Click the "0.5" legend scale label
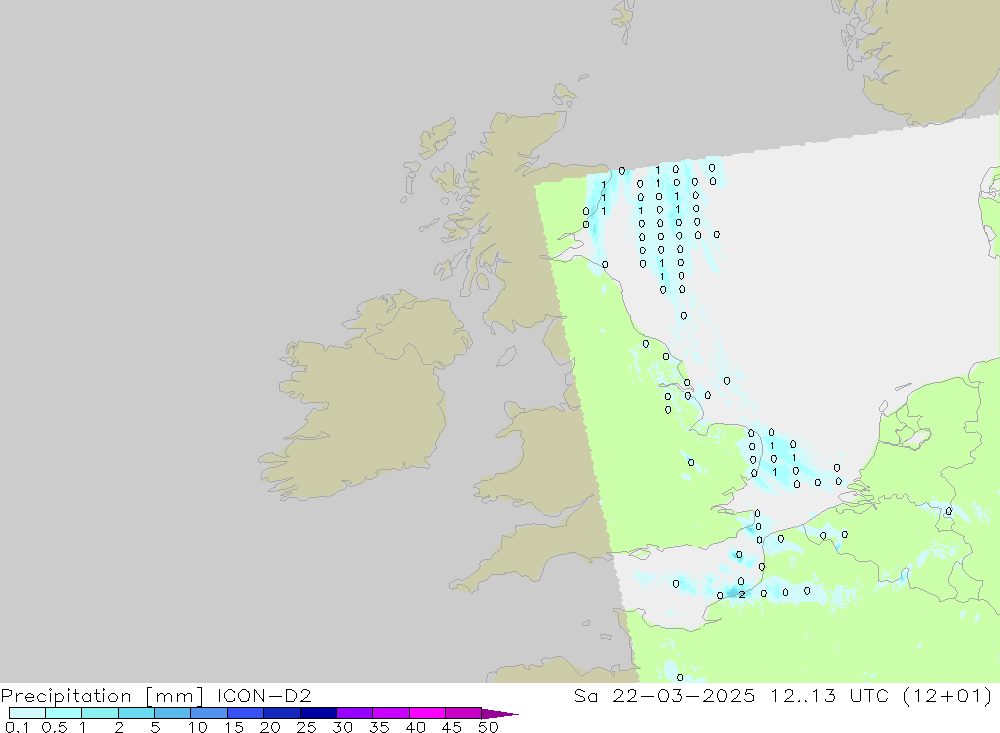1000x733 pixels. tap(54, 727)
